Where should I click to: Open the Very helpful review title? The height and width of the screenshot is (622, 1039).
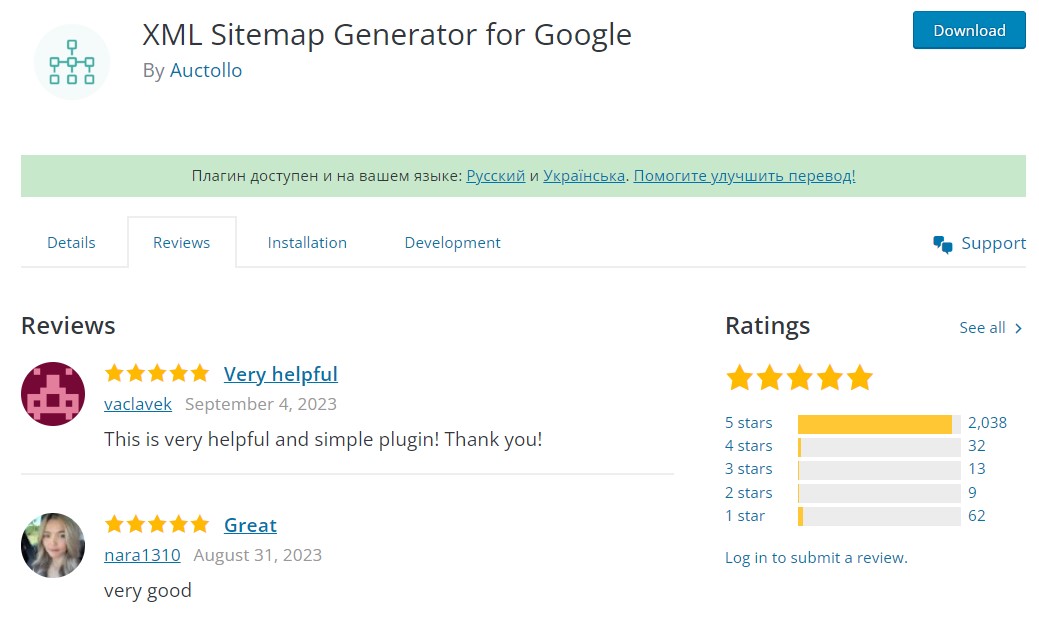tap(280, 374)
